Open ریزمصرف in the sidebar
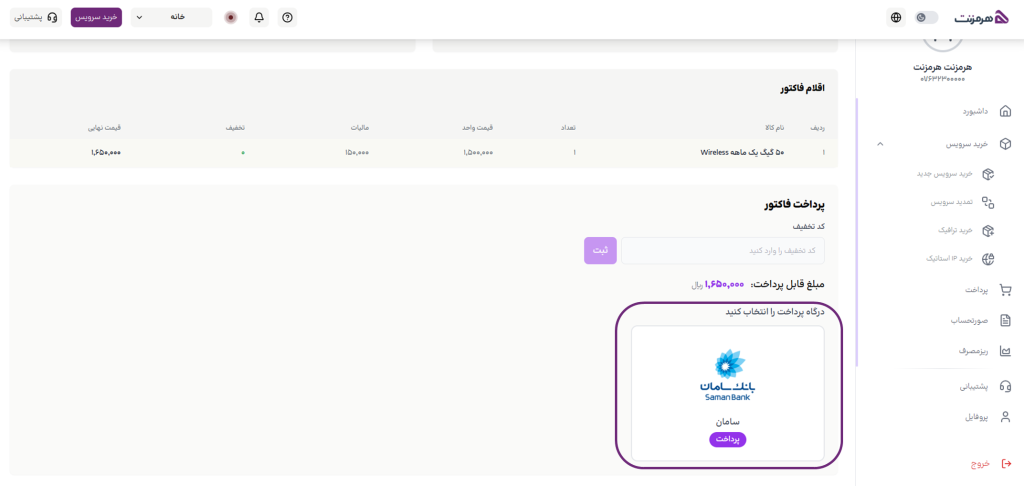The width and height of the screenshot is (1024, 486). [x=974, y=351]
